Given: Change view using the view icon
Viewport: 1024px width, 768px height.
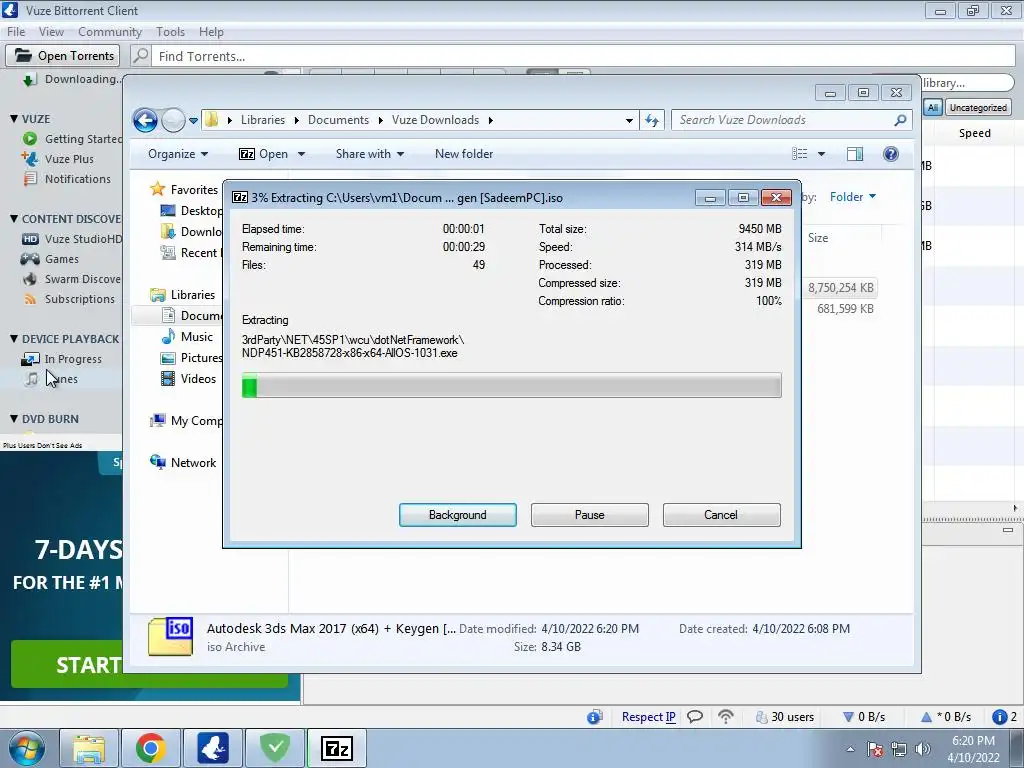Looking at the screenshot, I should (x=800, y=154).
